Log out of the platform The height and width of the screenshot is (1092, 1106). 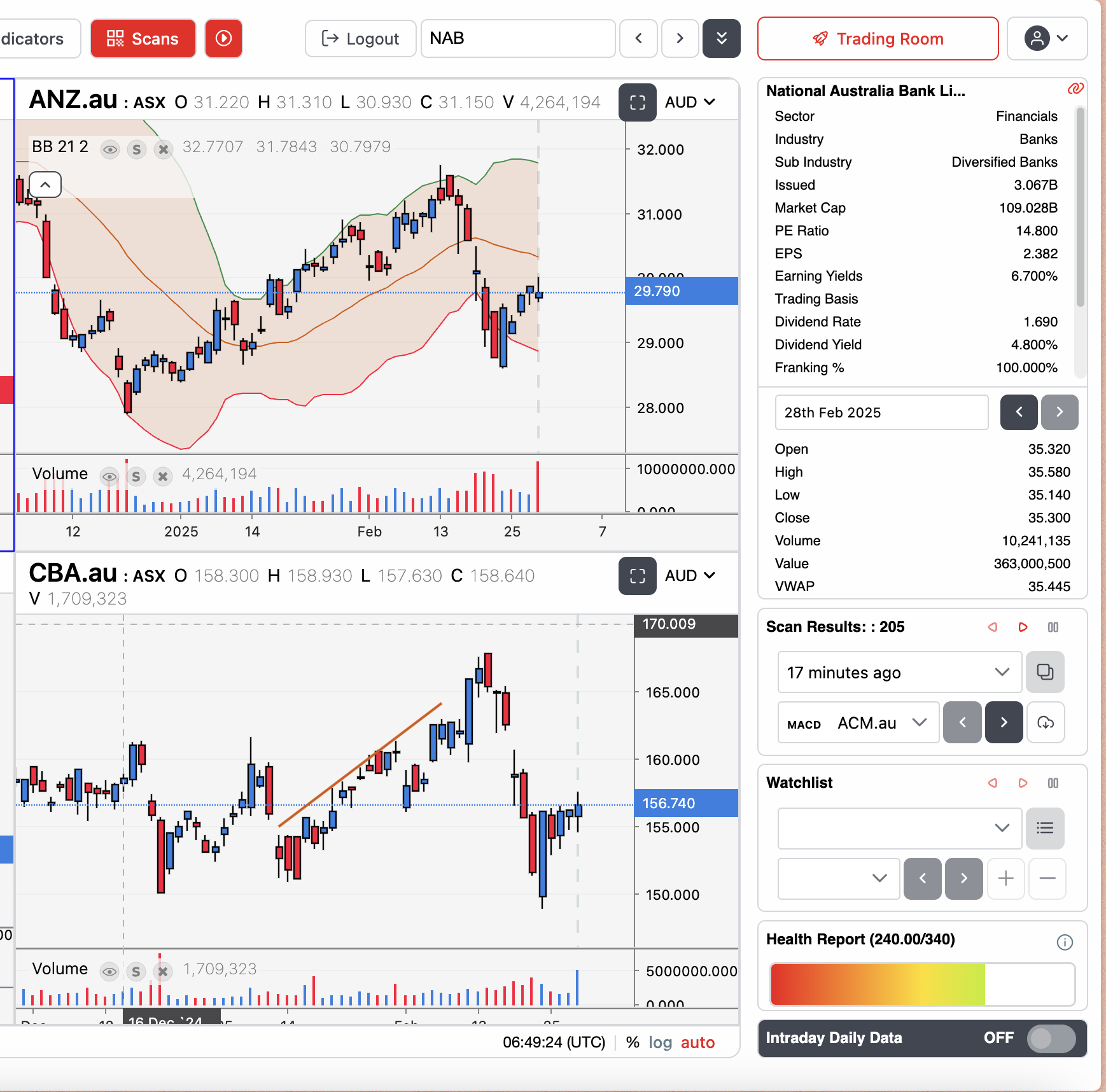pyautogui.click(x=360, y=38)
